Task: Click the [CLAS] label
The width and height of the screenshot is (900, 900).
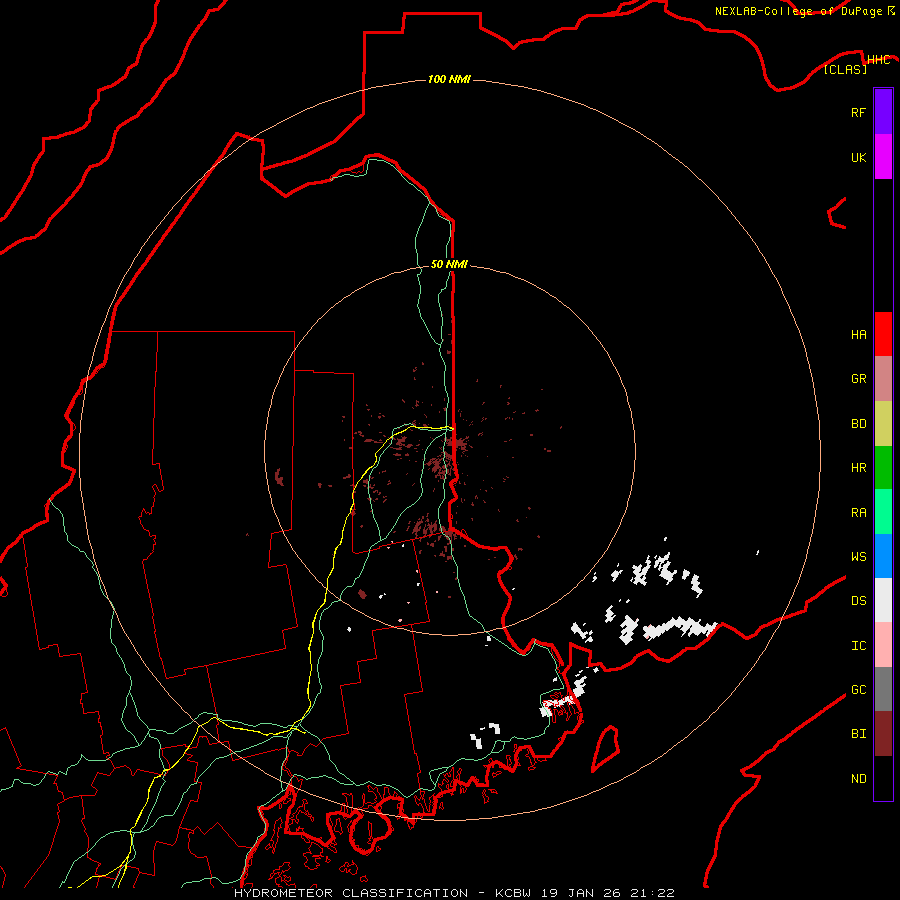Action: [x=845, y=69]
